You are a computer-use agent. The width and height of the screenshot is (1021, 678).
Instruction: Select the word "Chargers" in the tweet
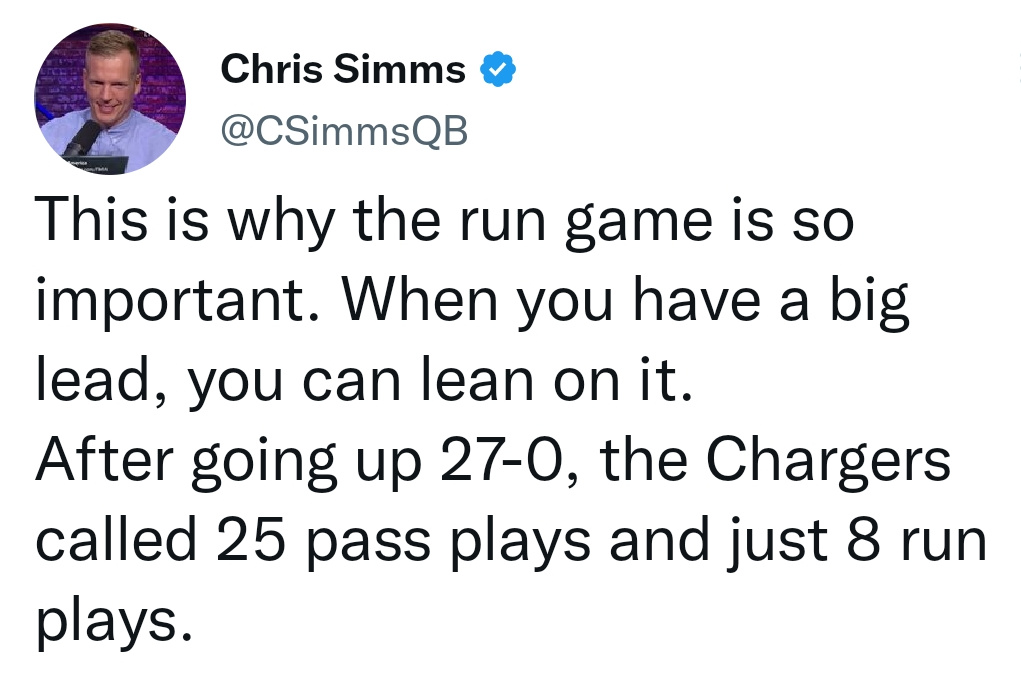(828, 460)
